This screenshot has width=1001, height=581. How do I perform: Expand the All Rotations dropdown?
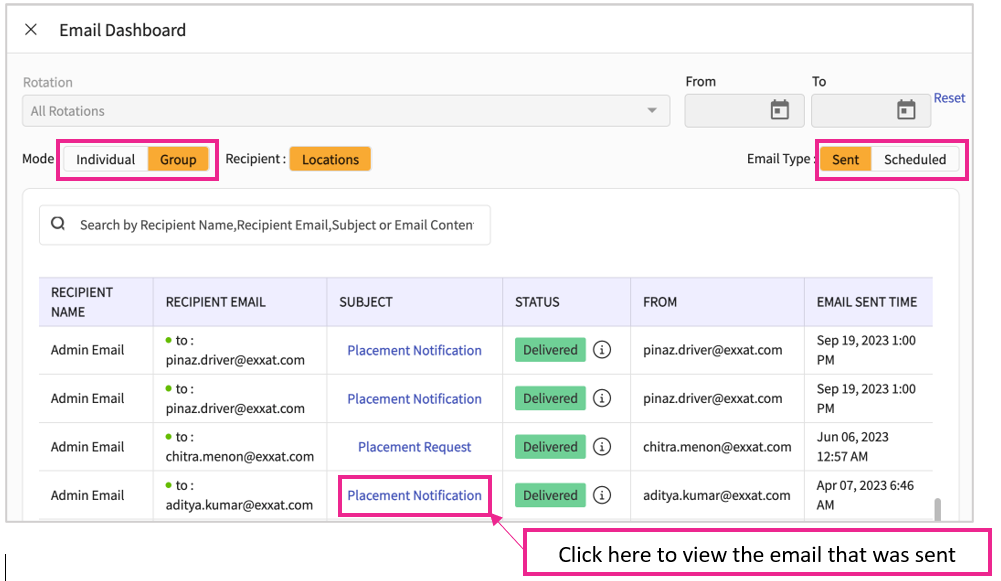pos(652,111)
